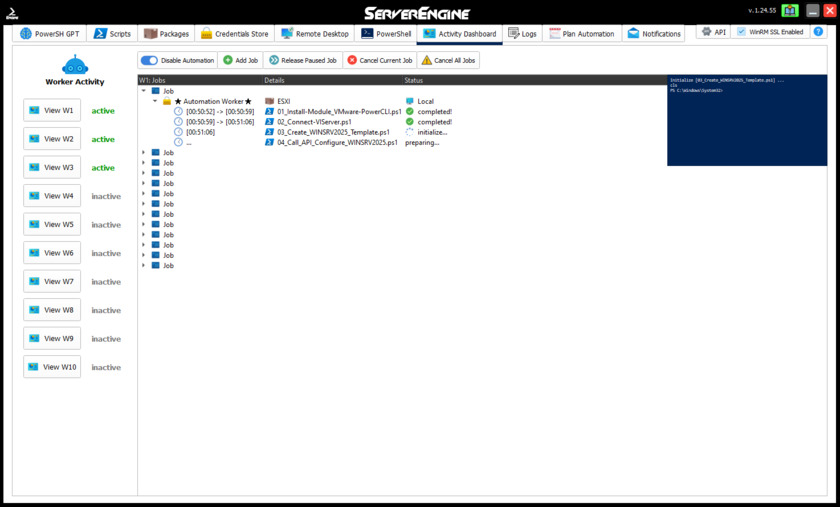This screenshot has width=840, height=507.
Task: Click PowerShell icon of 02_Connect-VIServer.ps1
Action: (269, 122)
